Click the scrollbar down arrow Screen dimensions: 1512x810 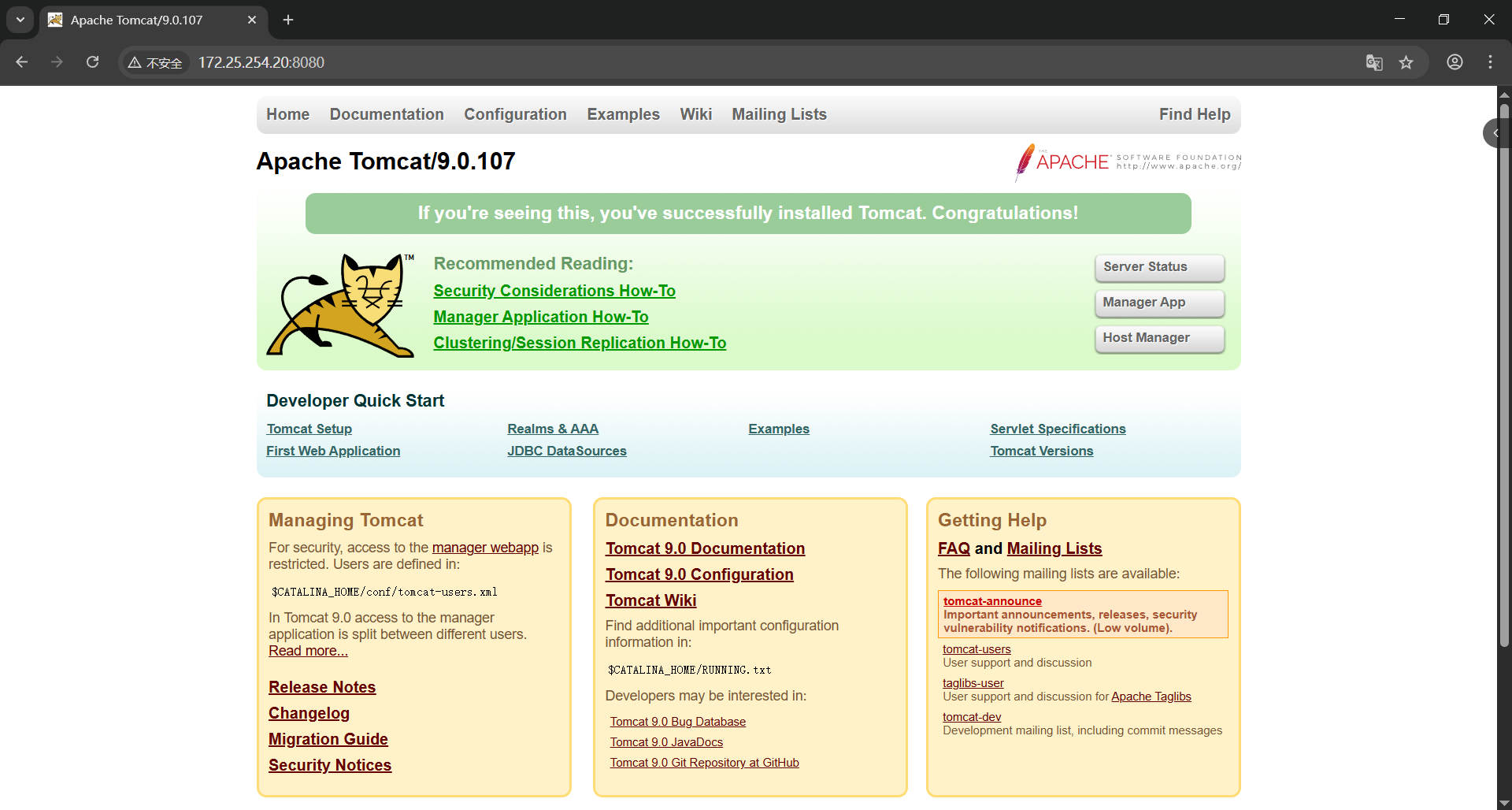pyautogui.click(x=1504, y=803)
